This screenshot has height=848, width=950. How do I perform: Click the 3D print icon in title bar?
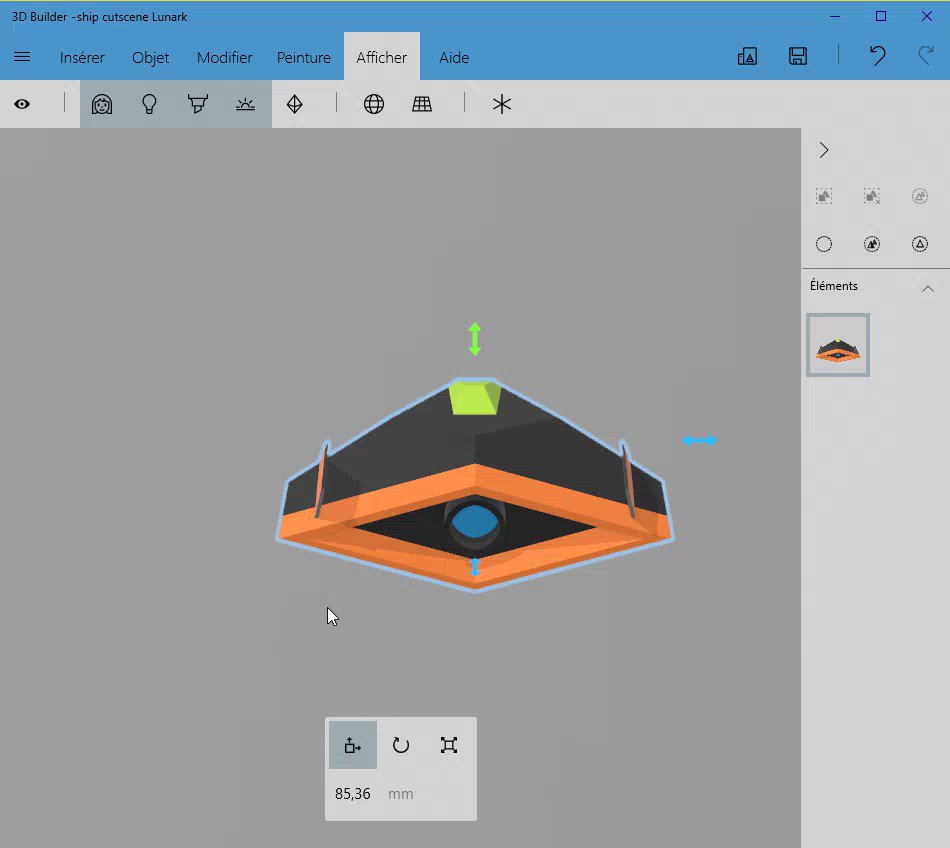747,56
